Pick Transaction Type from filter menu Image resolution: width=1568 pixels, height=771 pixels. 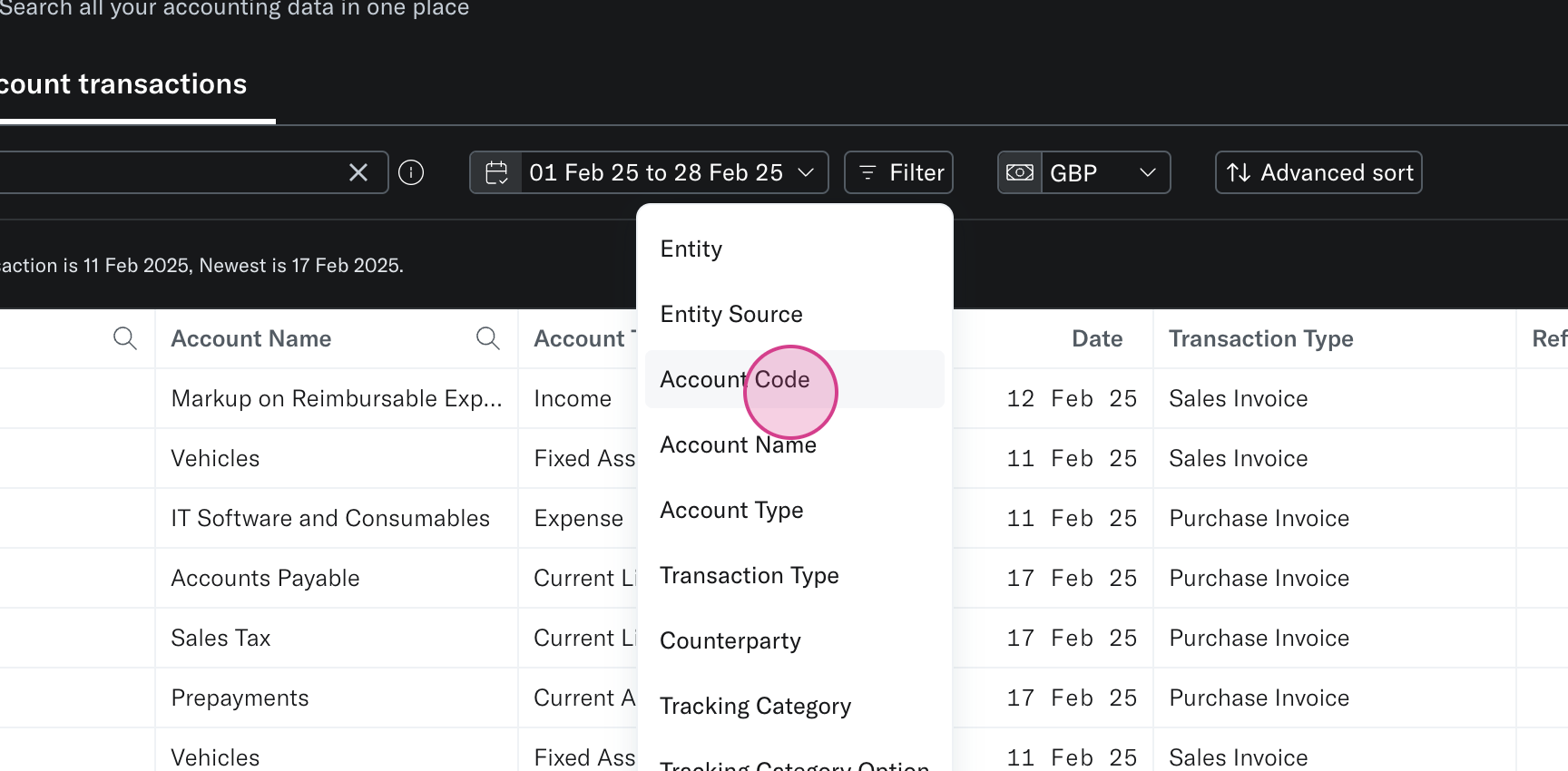point(749,575)
